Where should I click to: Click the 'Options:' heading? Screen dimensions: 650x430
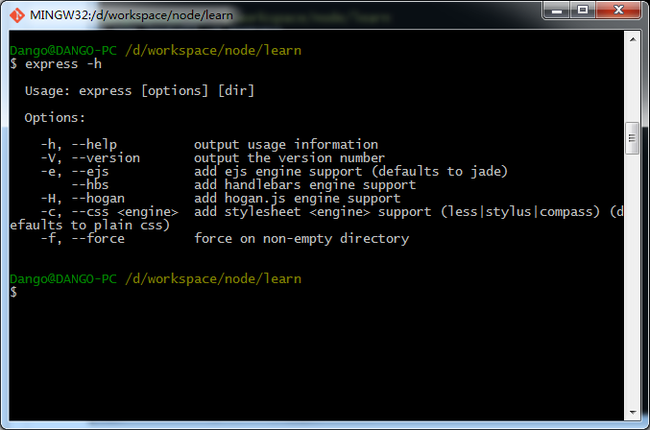(x=55, y=118)
